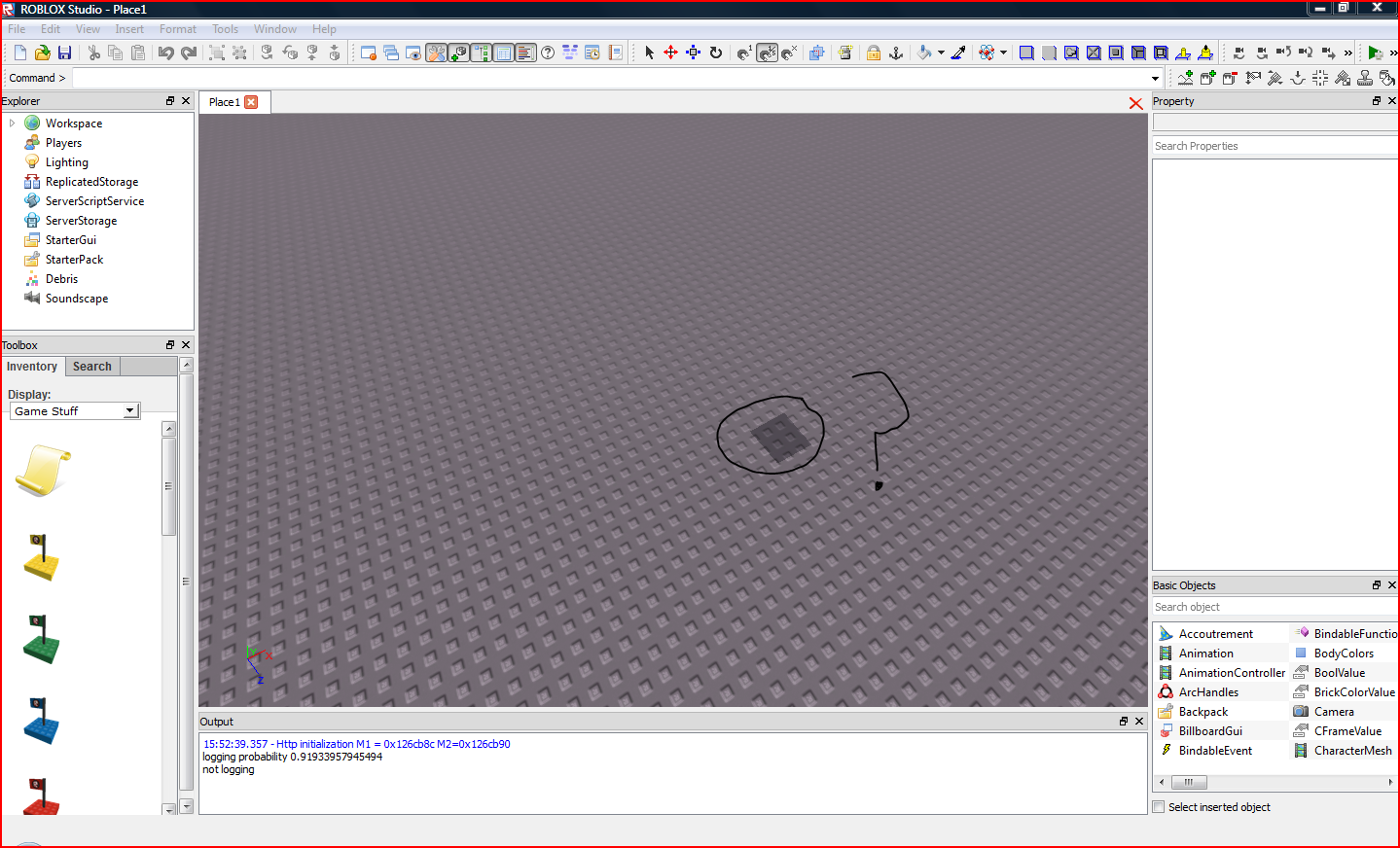Click the Help question mark icon
The width and height of the screenshot is (1400, 848).
click(548, 53)
